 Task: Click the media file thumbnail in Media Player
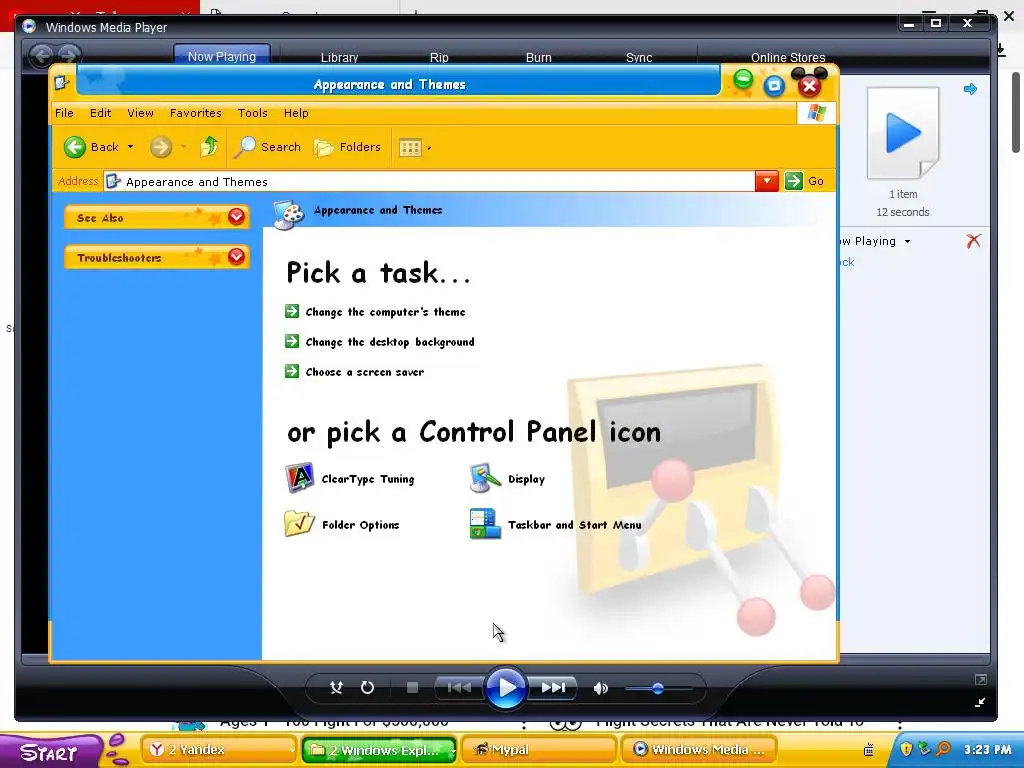point(903,133)
